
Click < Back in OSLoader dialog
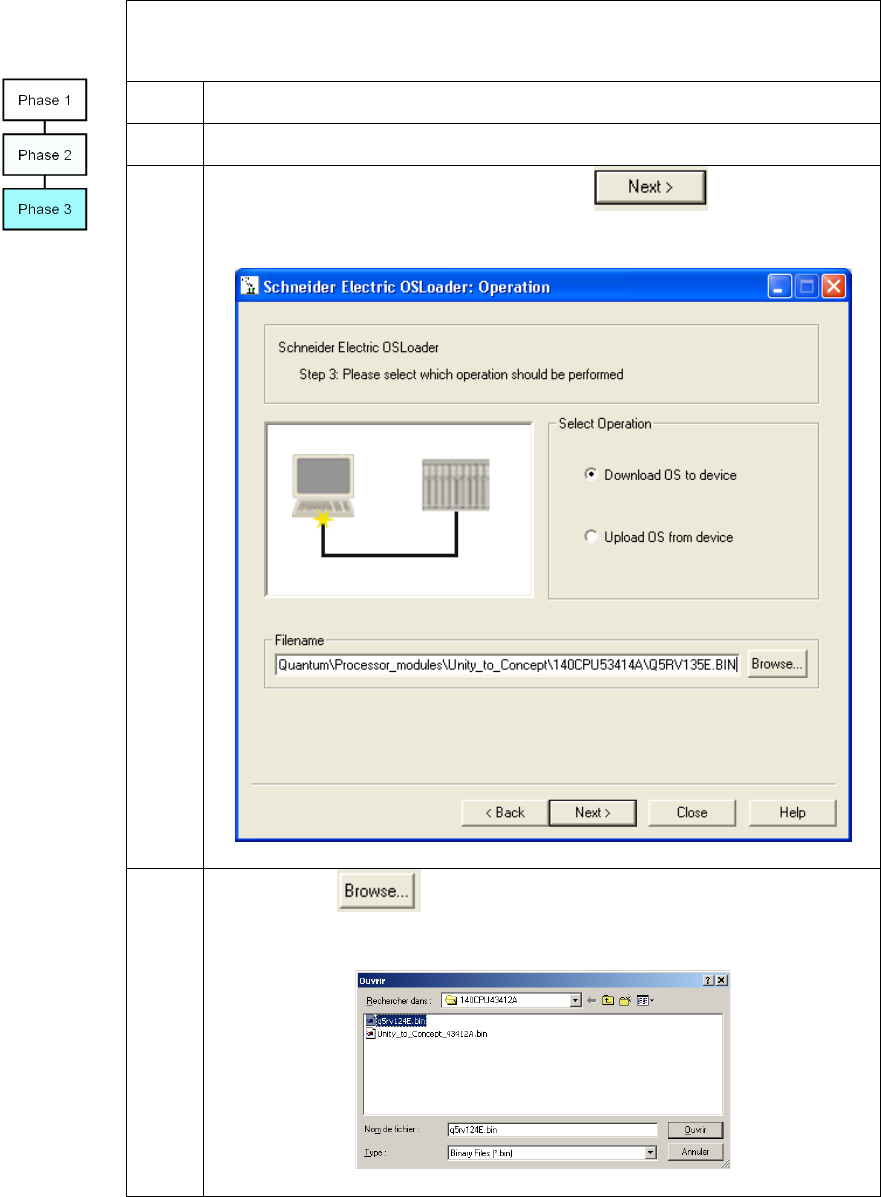pos(505,813)
